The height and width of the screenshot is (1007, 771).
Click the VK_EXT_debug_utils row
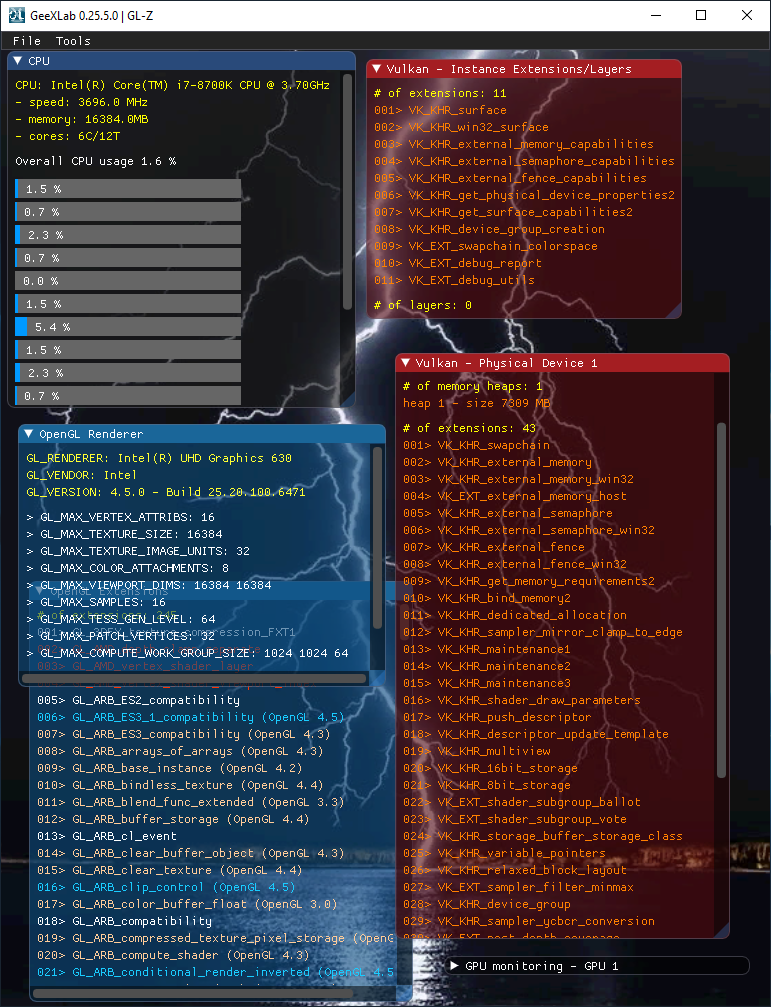coord(455,280)
